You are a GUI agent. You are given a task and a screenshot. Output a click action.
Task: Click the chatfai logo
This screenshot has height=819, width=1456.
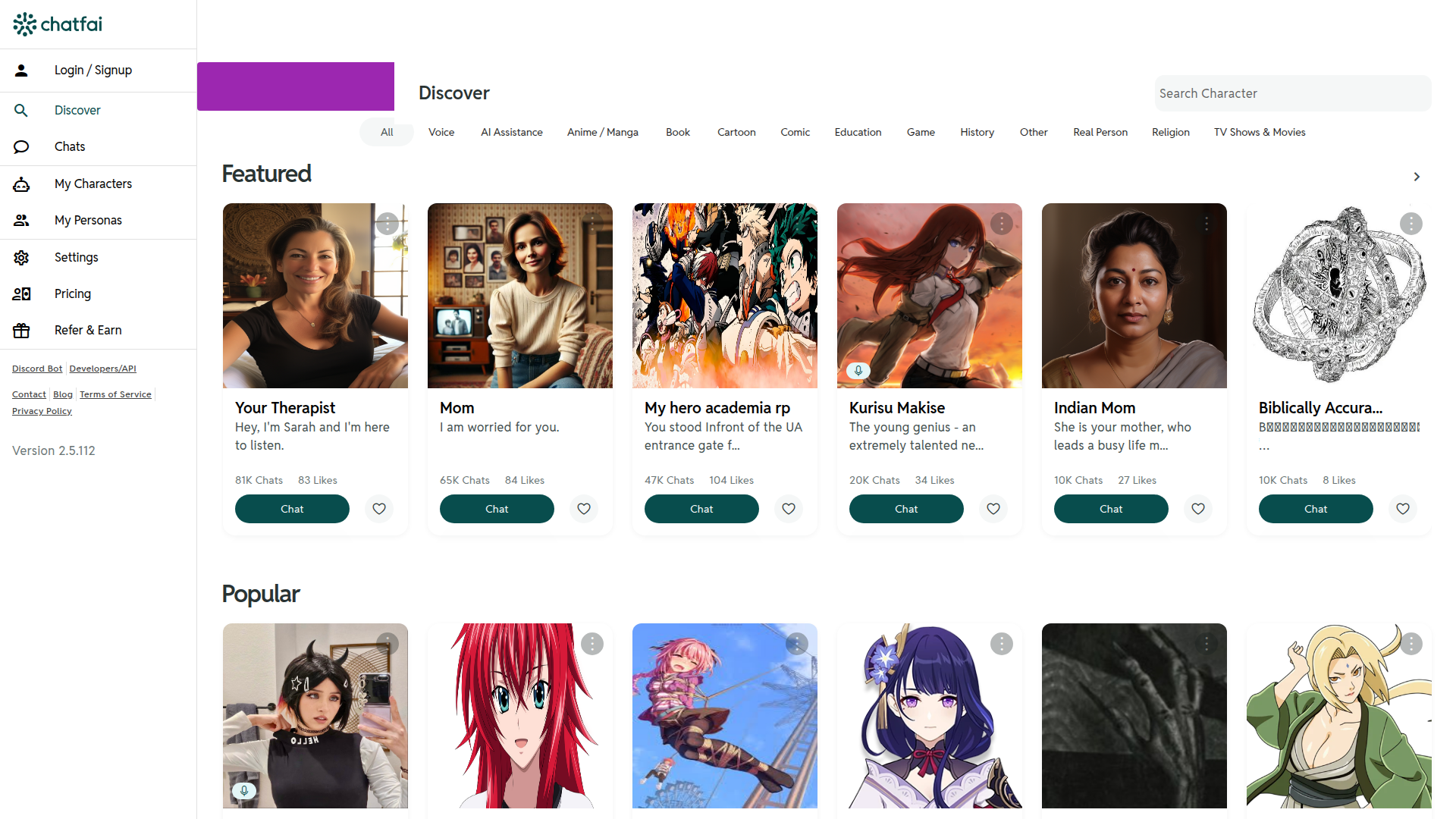[58, 24]
